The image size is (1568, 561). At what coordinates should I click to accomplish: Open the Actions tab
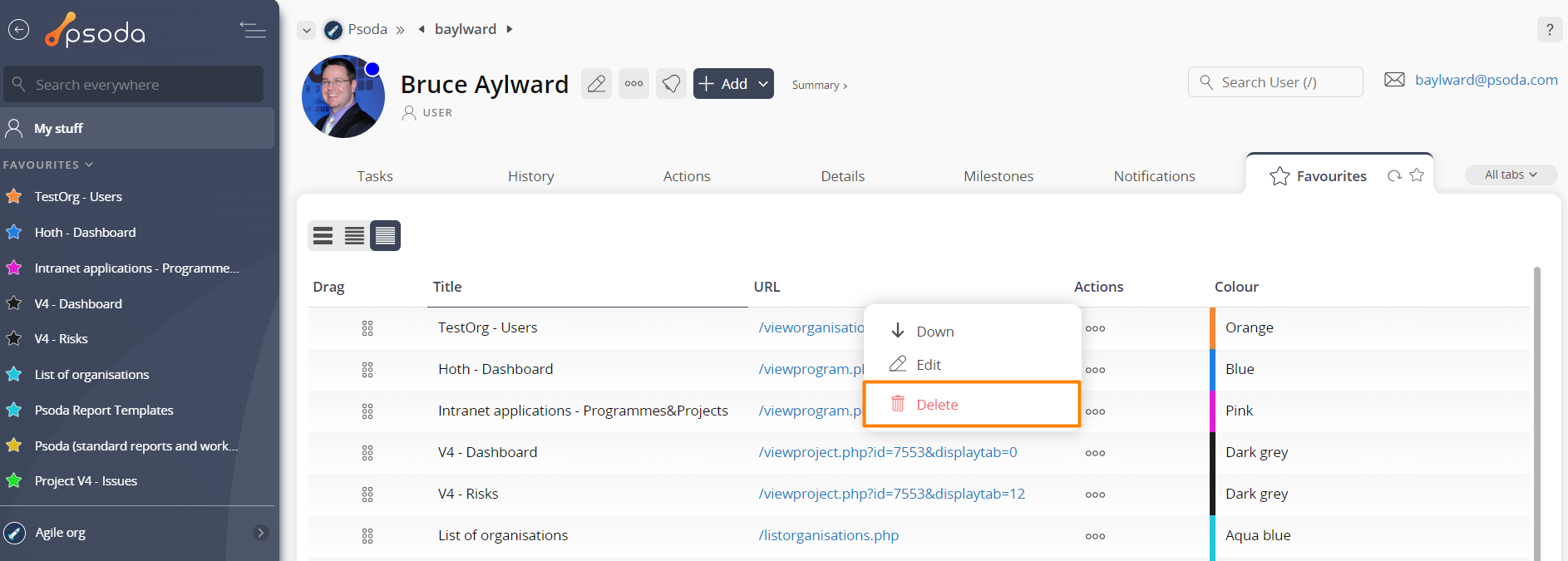coord(687,176)
